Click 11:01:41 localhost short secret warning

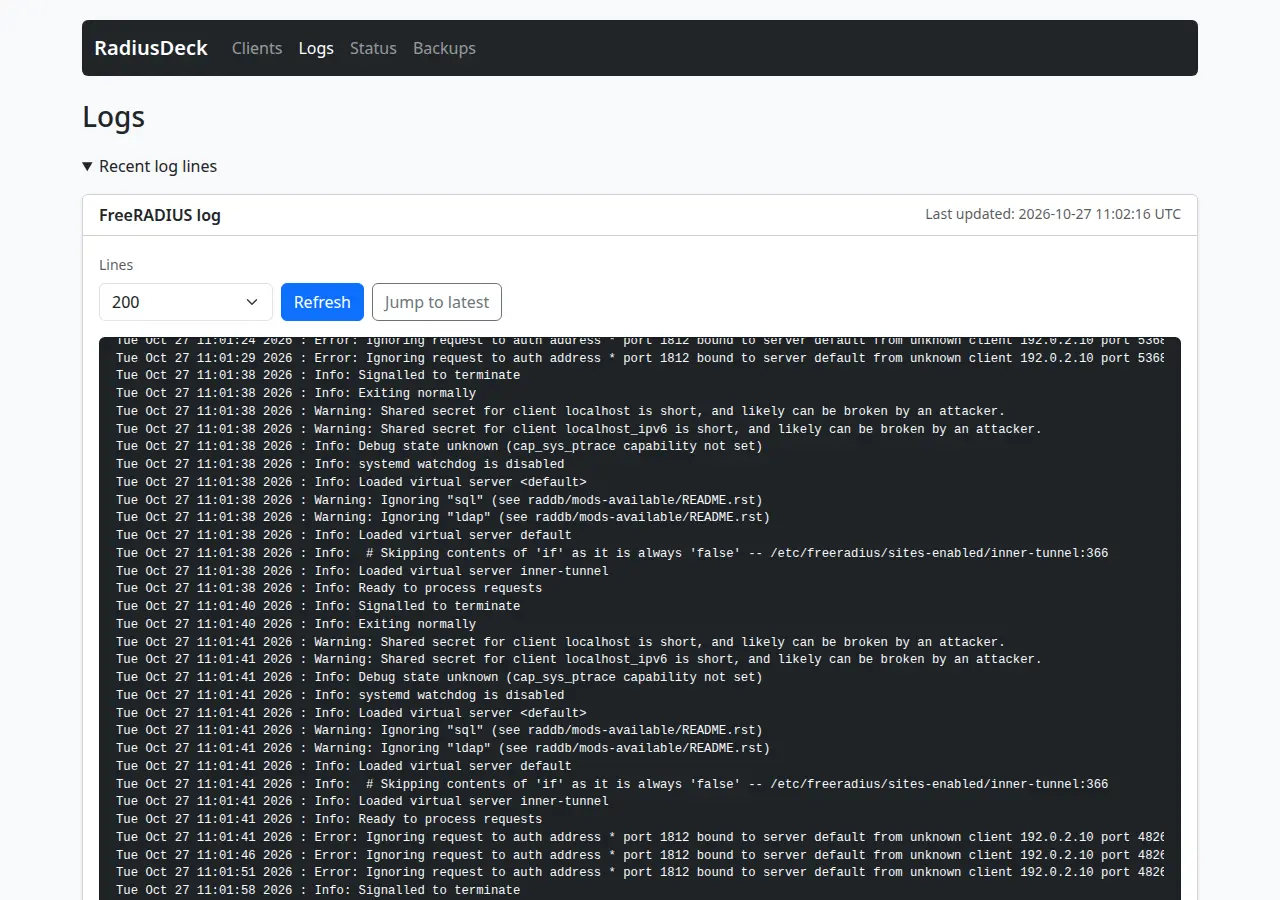560,642
